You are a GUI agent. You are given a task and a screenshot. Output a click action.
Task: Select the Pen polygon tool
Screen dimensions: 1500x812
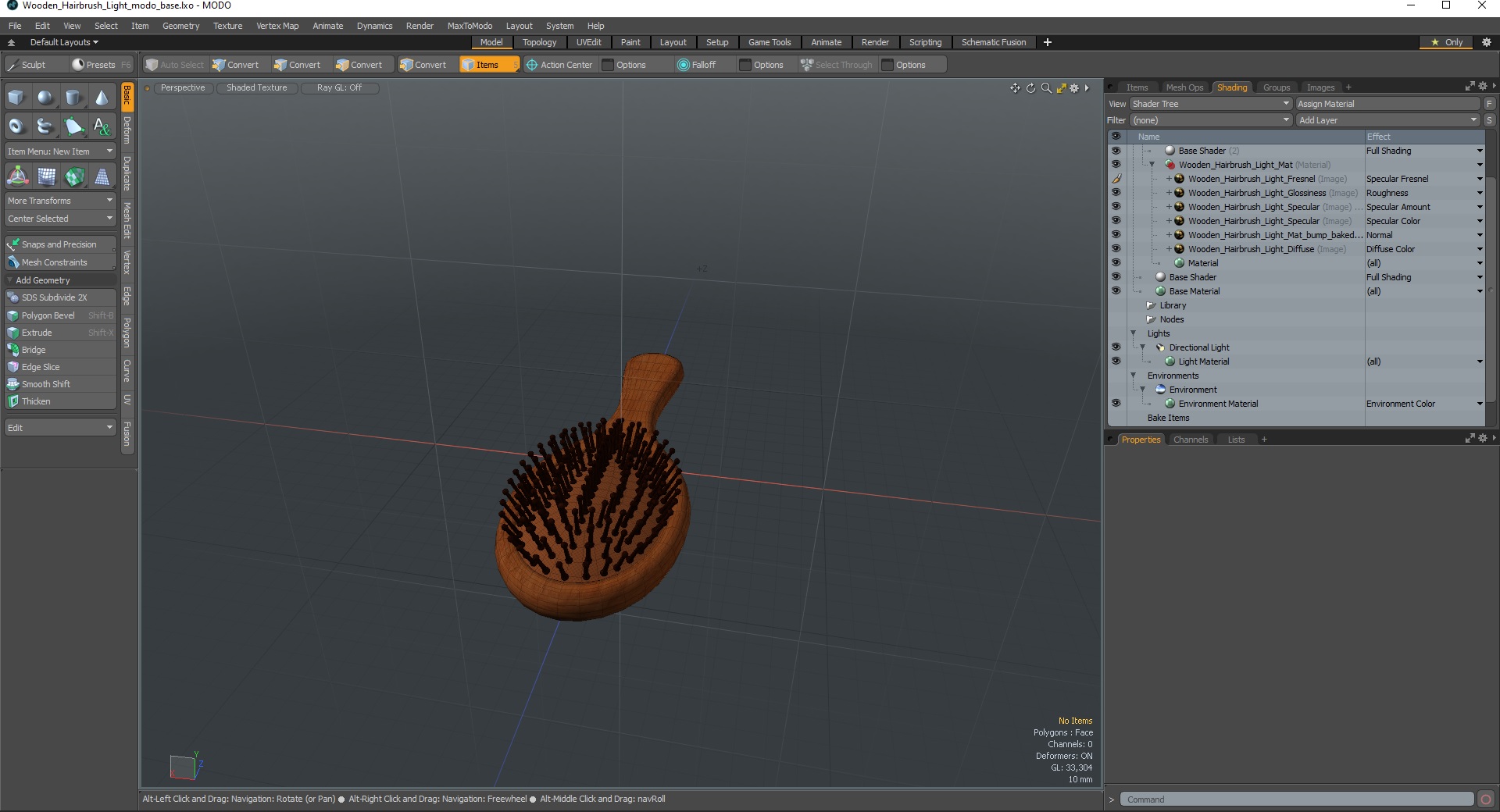pyautogui.click(x=74, y=126)
